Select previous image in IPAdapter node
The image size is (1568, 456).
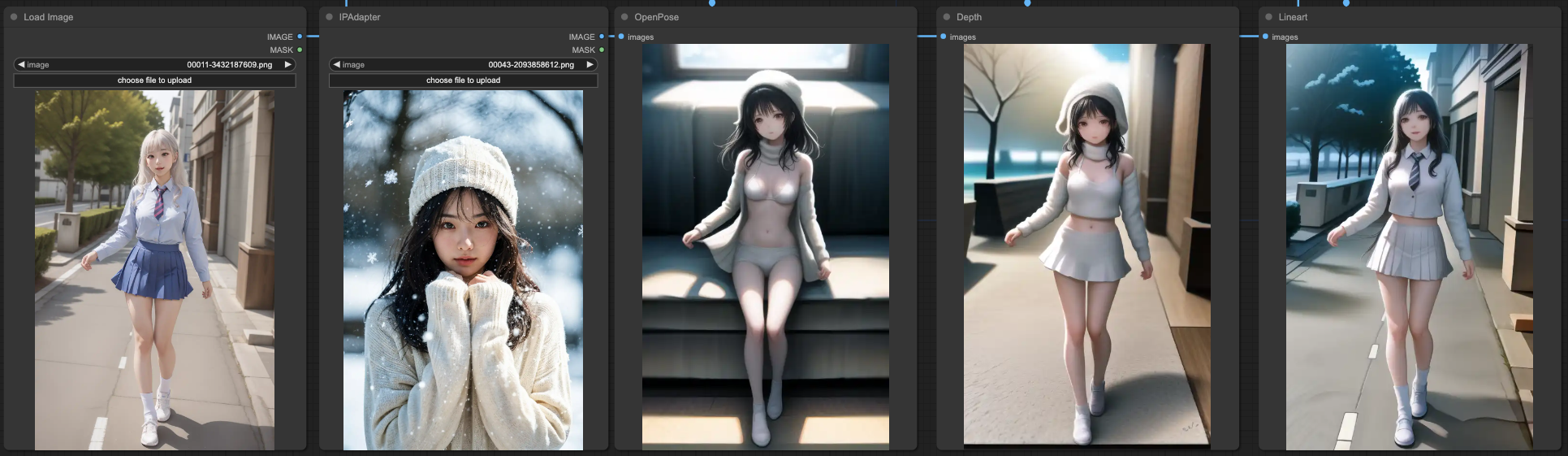tap(336, 64)
